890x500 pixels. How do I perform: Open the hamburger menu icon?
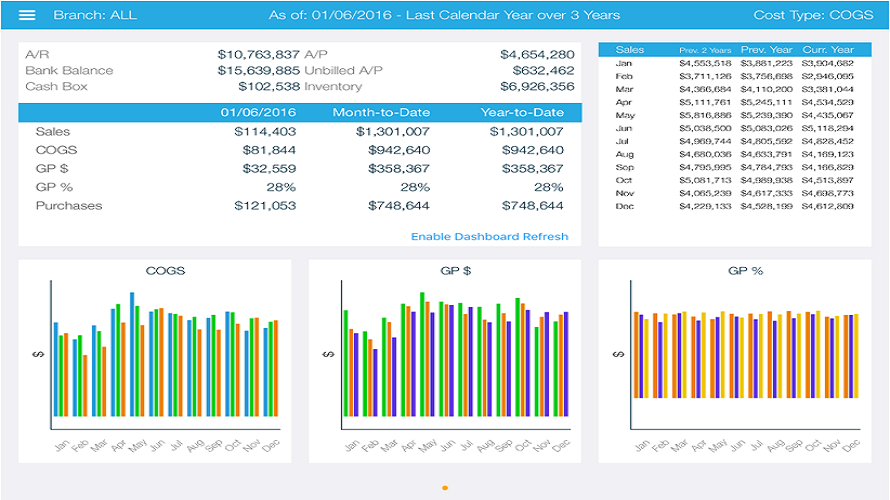coord(27,15)
